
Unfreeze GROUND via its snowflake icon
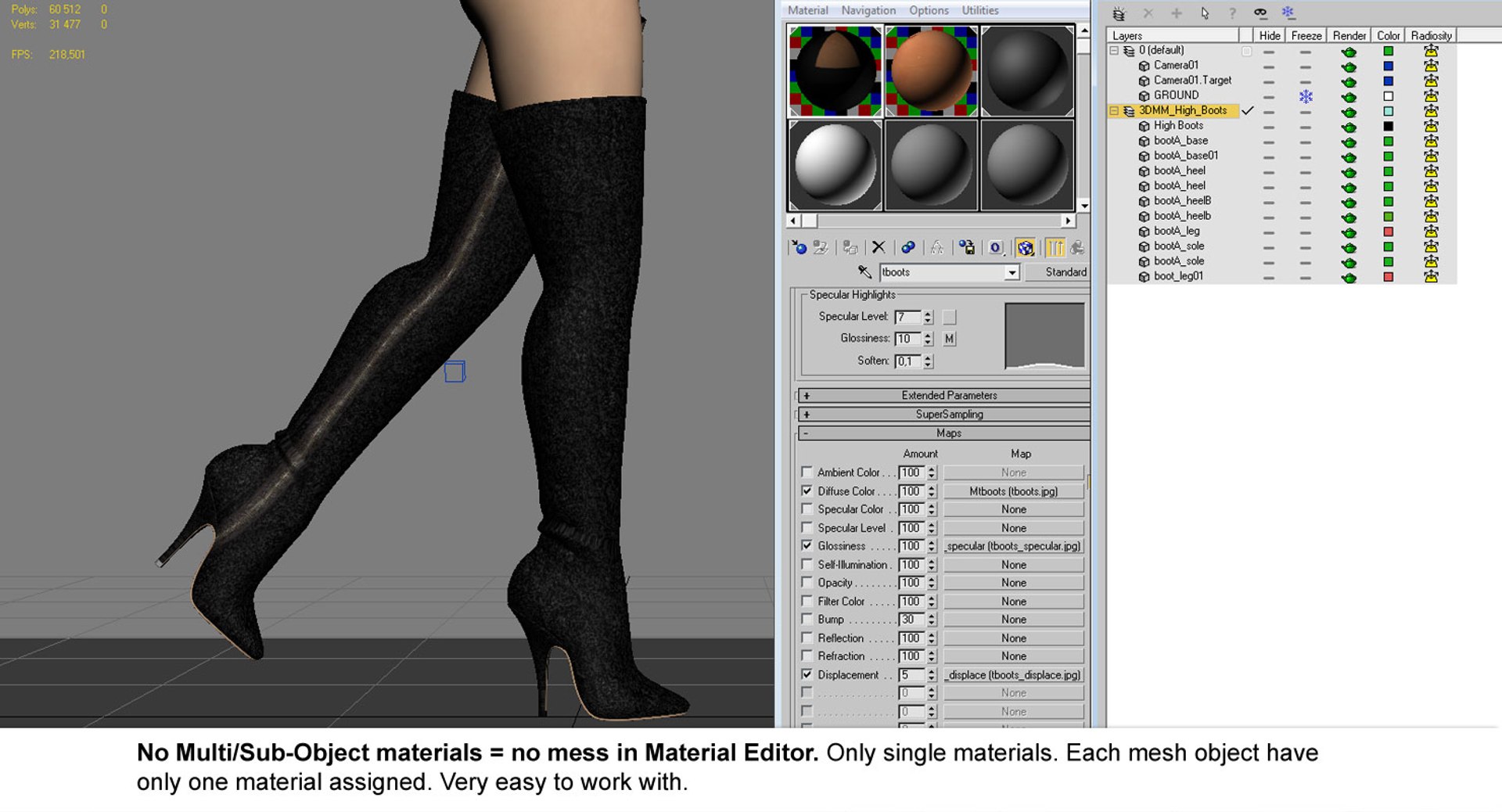(x=1306, y=96)
